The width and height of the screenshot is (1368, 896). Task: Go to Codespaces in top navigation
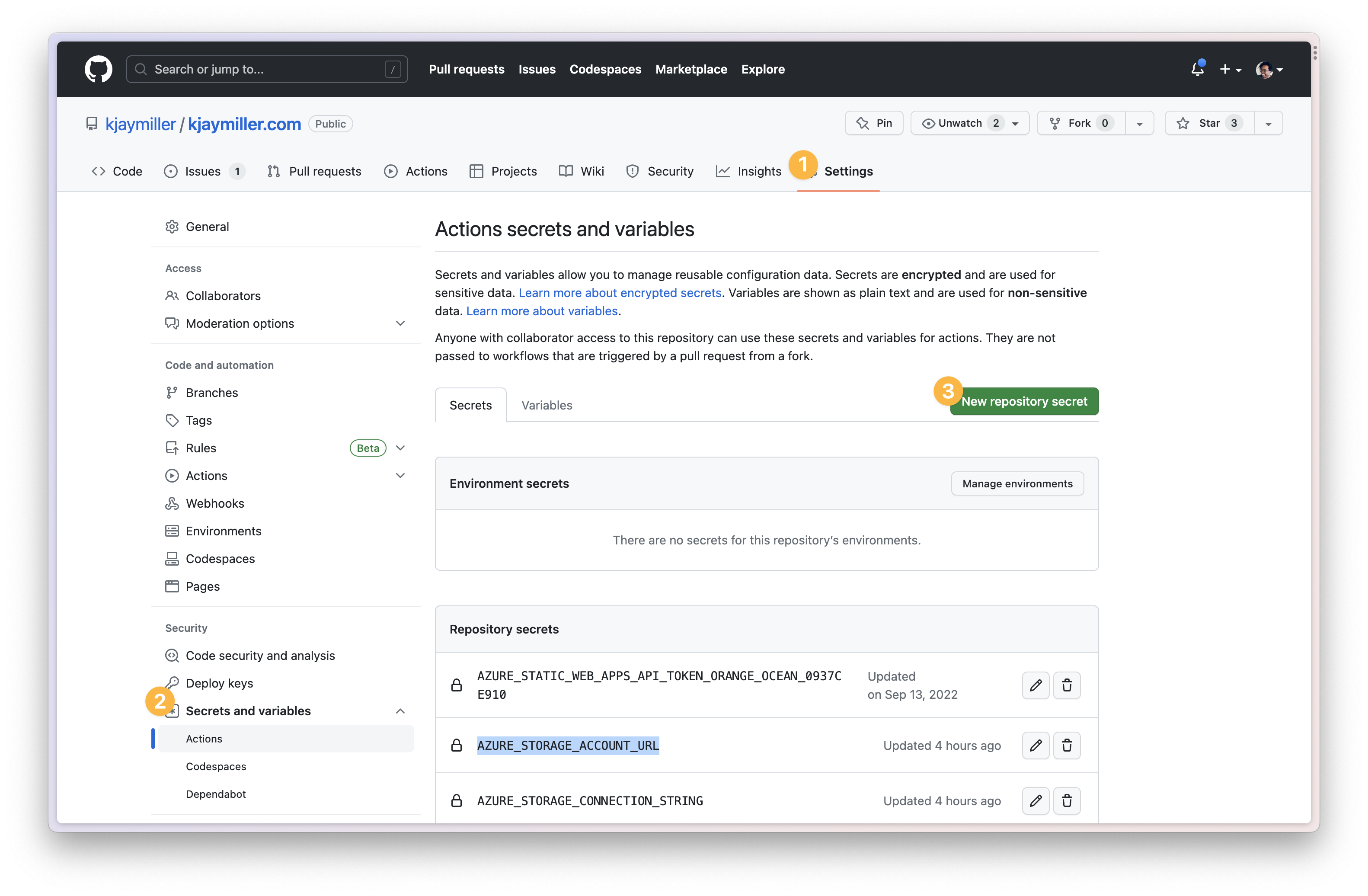[x=605, y=69]
